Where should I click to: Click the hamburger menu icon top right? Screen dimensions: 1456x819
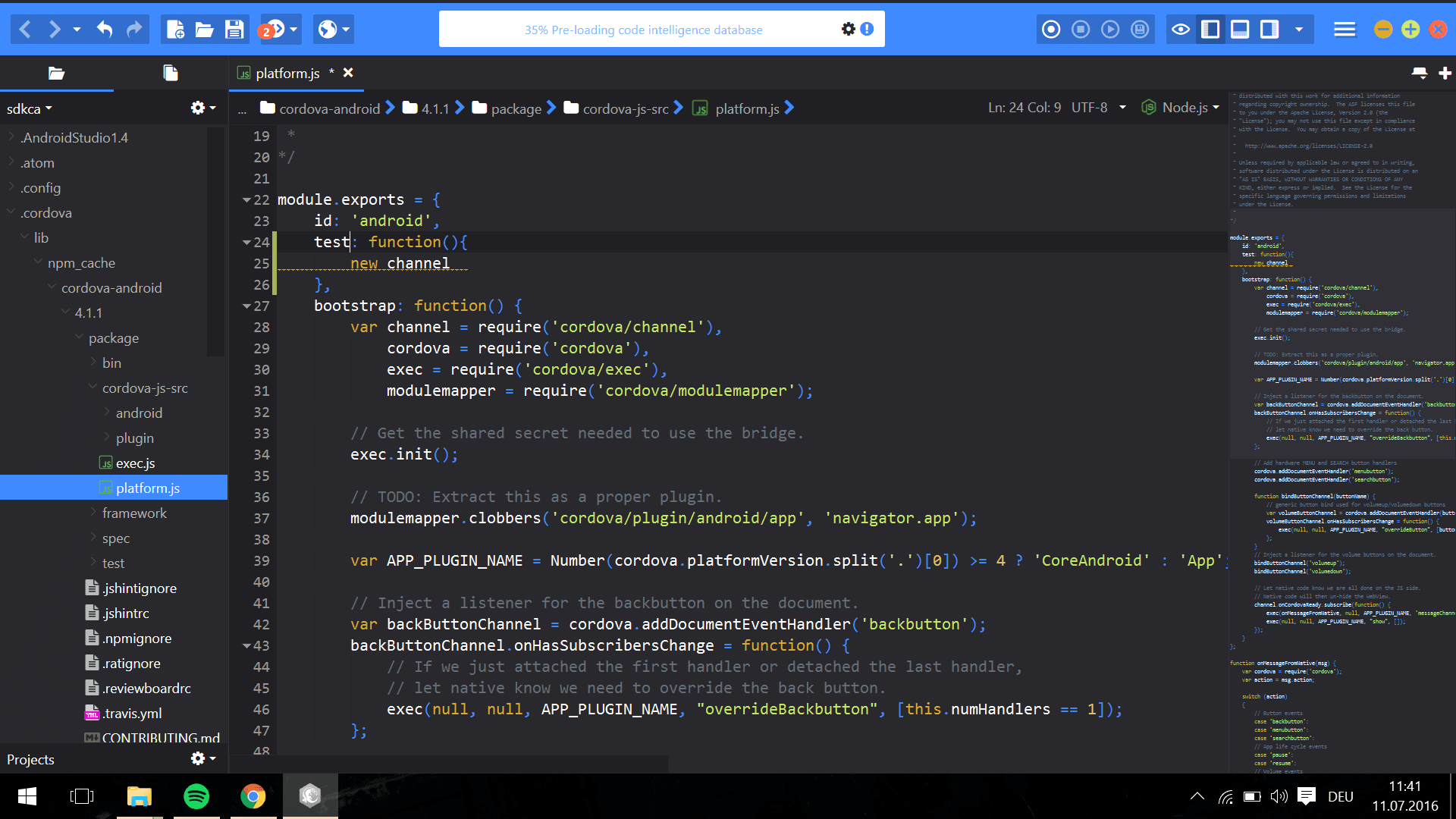(x=1342, y=29)
